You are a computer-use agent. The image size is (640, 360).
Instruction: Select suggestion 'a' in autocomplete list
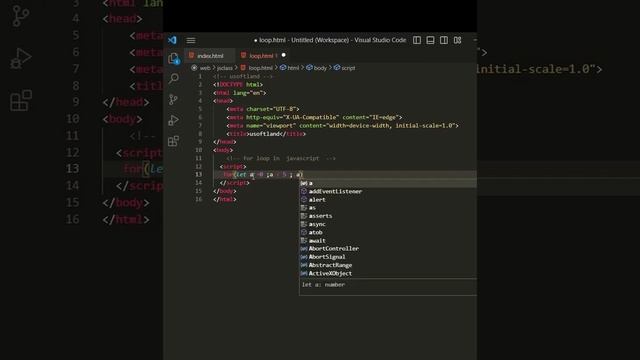tap(388, 183)
